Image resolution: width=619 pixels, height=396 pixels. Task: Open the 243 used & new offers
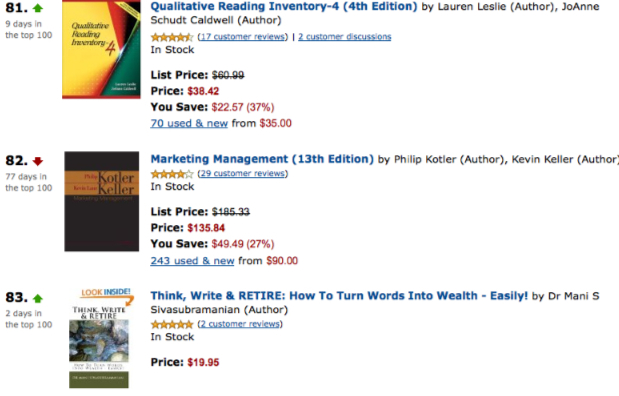point(192,261)
